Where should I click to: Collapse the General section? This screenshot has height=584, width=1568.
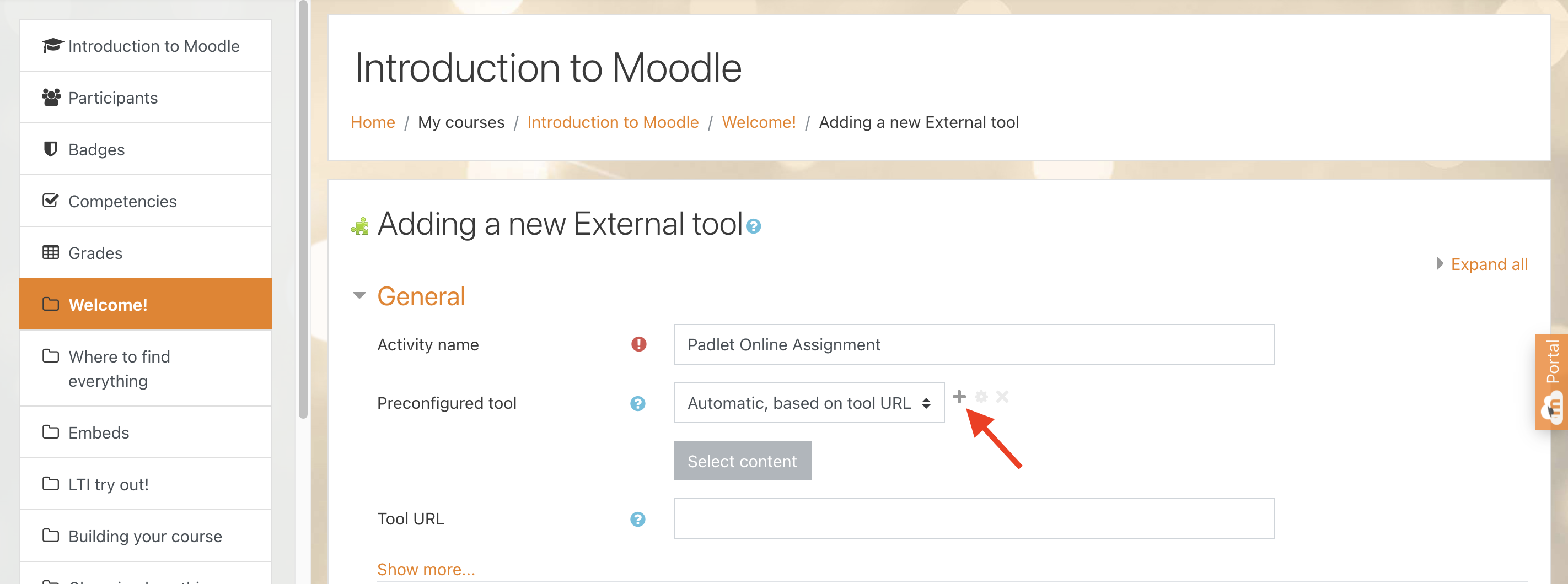coord(359,296)
